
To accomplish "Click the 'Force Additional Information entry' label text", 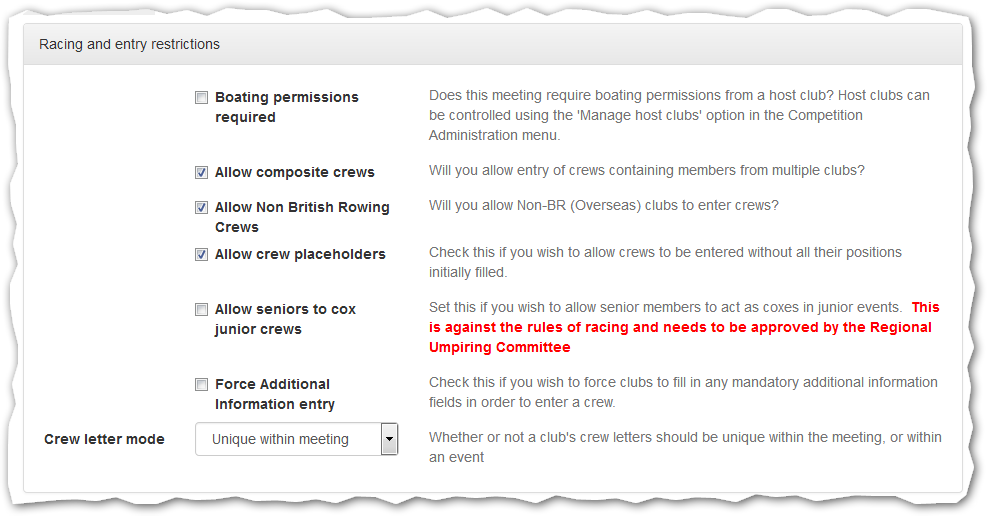I will click(x=274, y=394).
